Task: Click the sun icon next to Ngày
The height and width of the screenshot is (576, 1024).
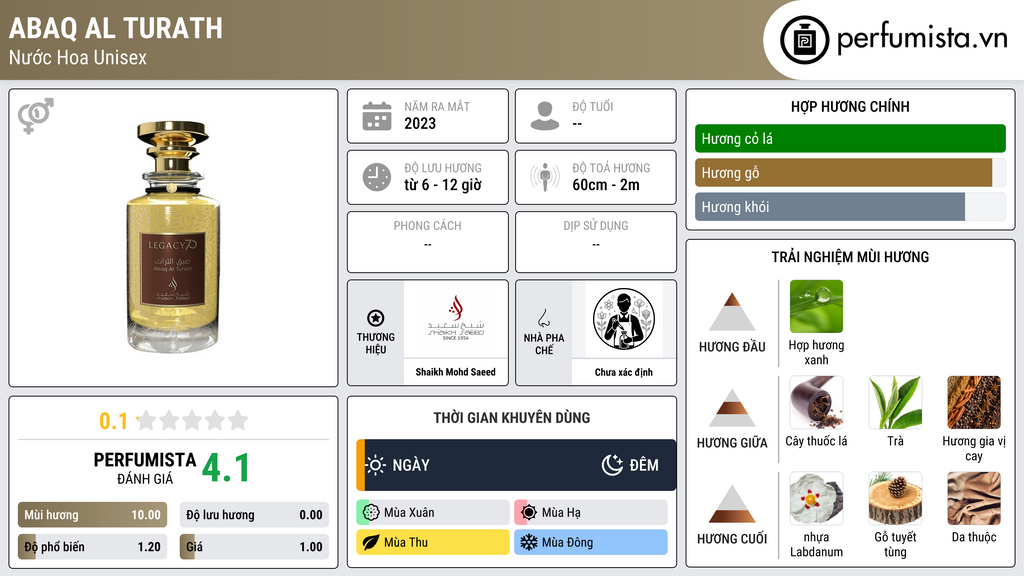Action: (x=376, y=465)
